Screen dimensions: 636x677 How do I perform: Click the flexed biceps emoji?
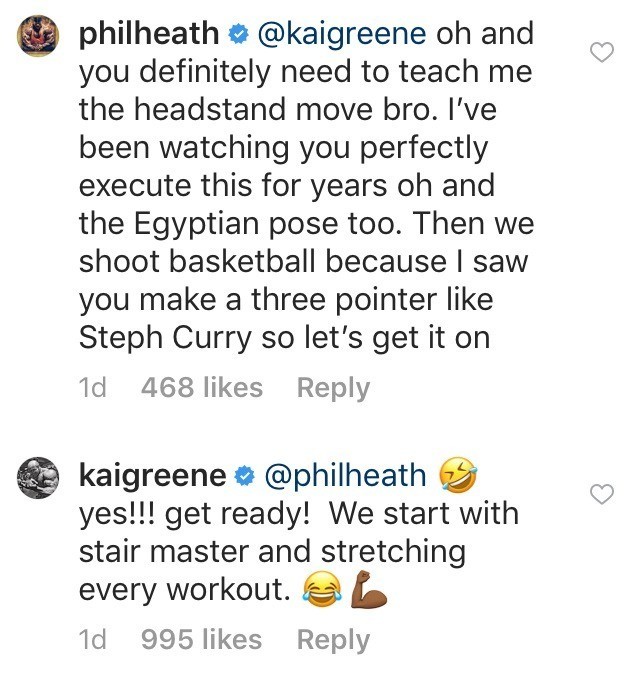point(367,590)
